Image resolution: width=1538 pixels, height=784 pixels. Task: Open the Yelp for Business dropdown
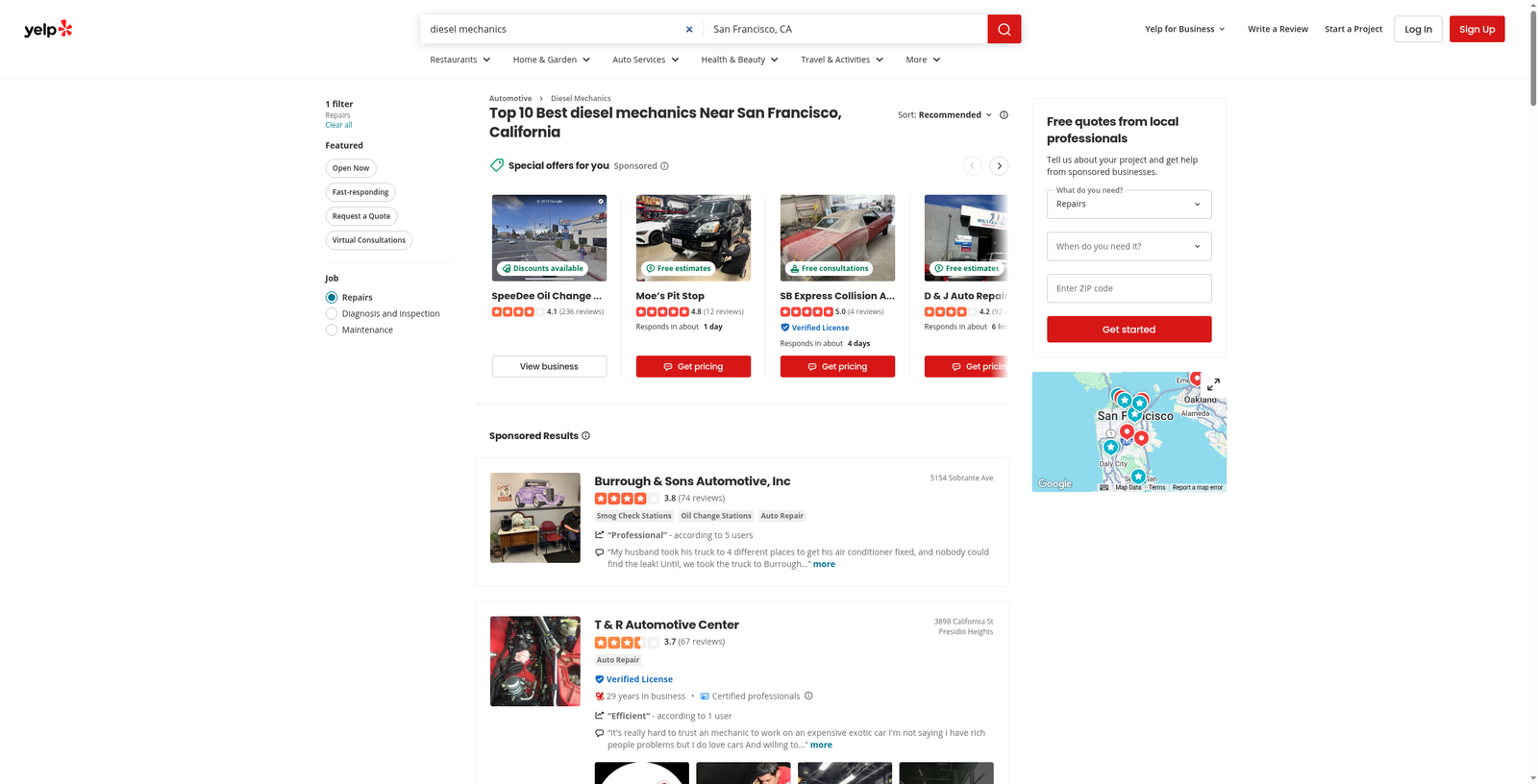pos(1185,29)
